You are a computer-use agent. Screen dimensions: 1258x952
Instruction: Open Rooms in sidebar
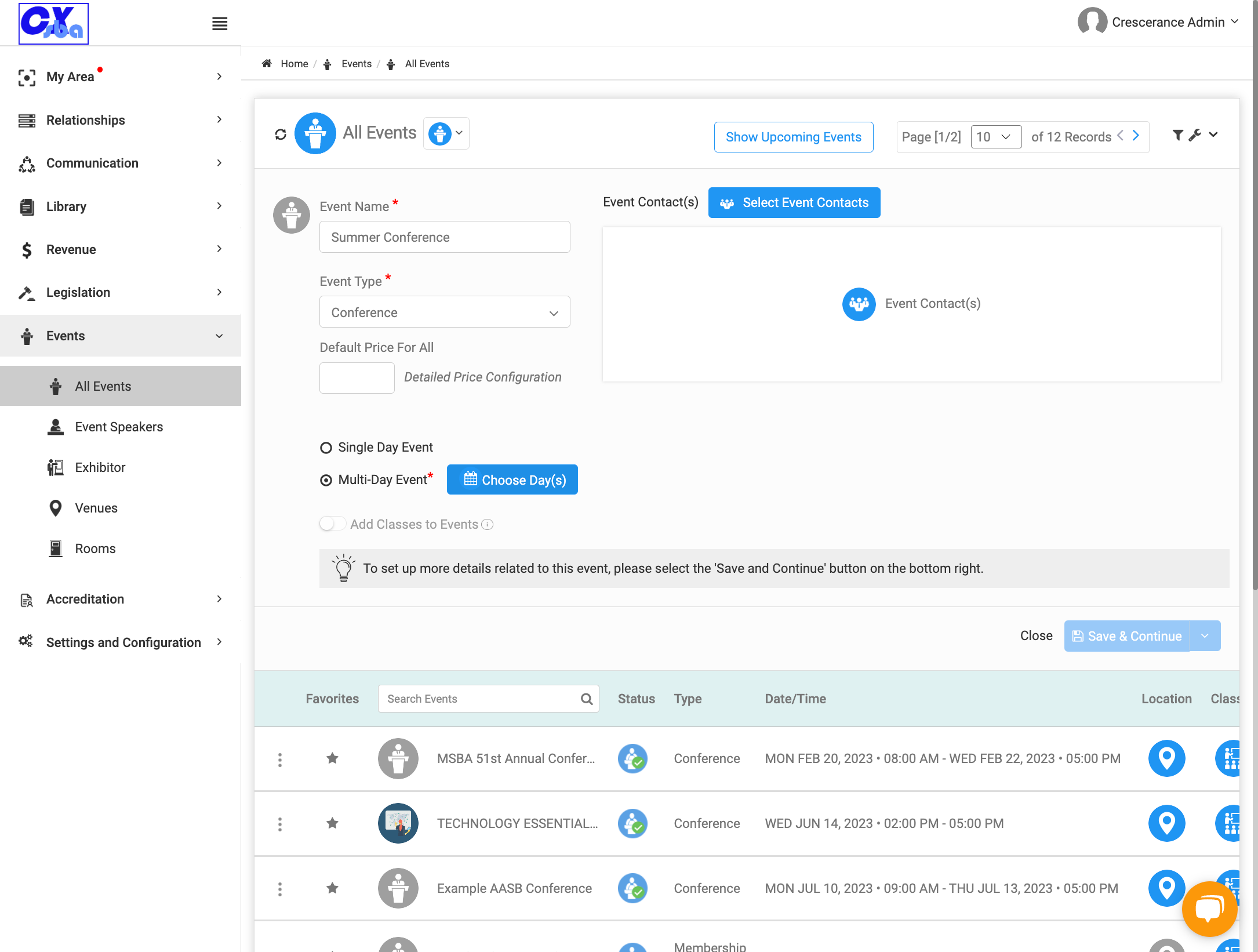pyautogui.click(x=95, y=548)
